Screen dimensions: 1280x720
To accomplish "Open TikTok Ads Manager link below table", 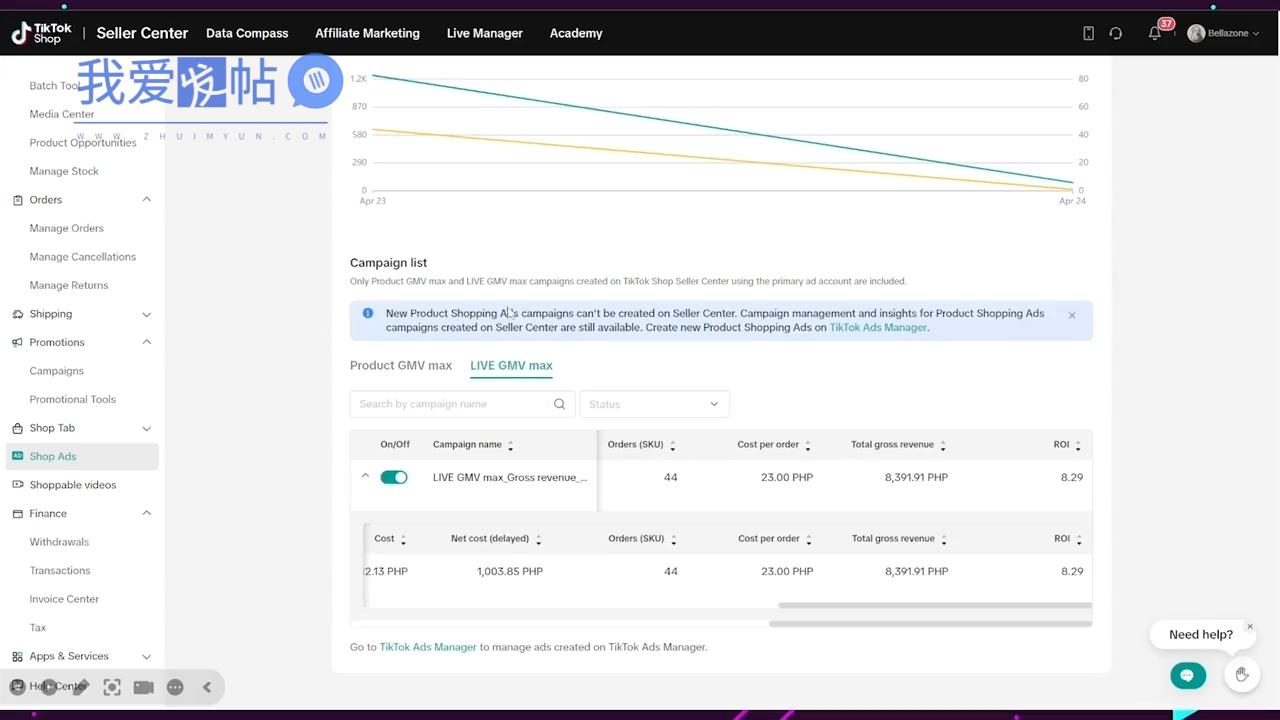I will [428, 647].
